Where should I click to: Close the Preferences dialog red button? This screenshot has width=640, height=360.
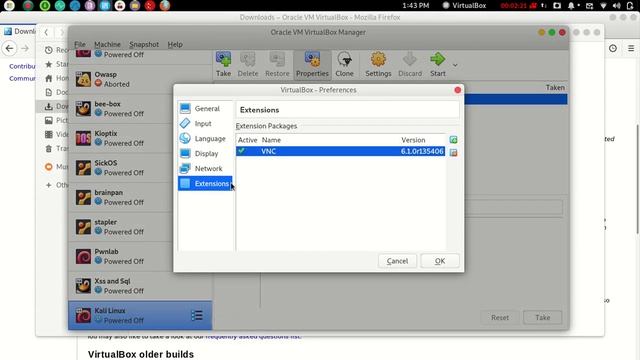(x=458, y=90)
